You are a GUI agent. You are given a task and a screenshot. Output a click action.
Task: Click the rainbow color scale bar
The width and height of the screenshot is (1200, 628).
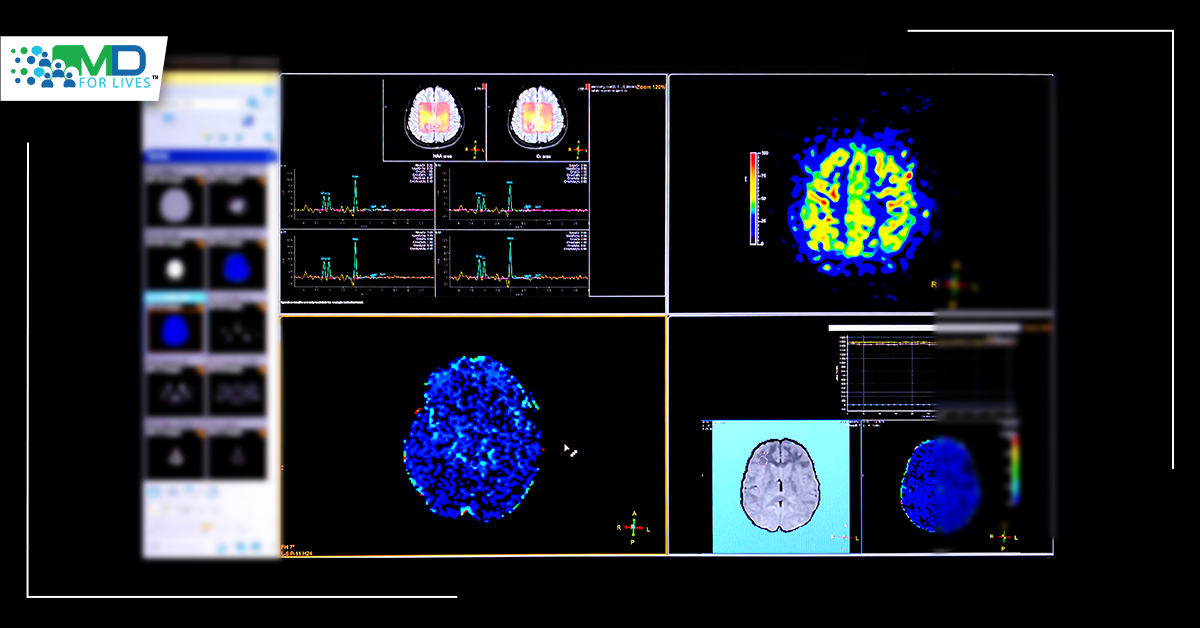[x=753, y=198]
